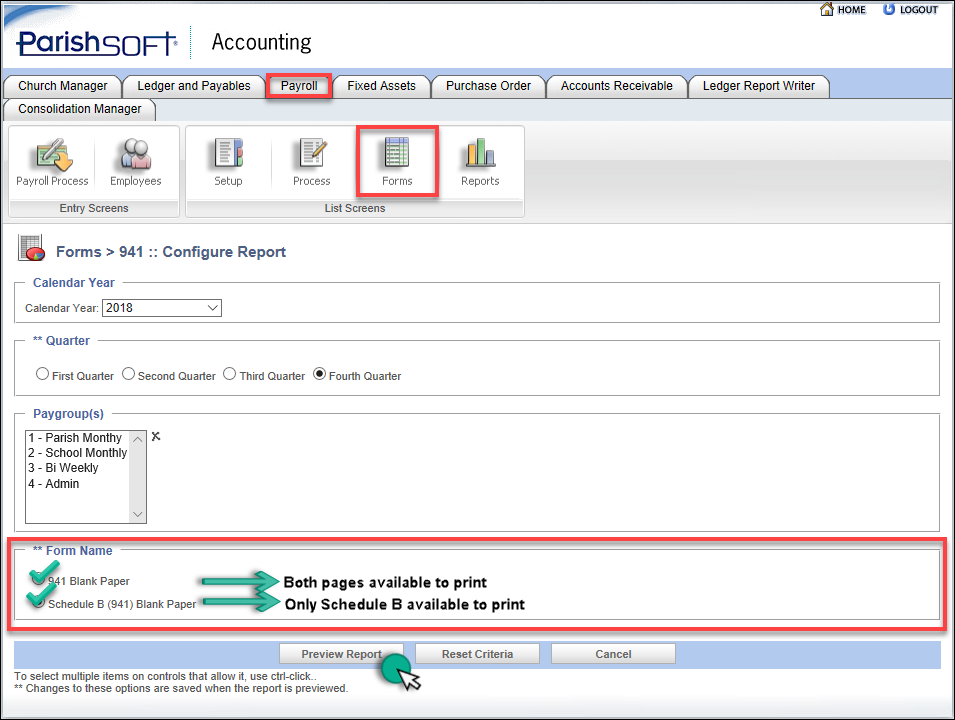Select Schedule B (941) Blank Paper option
Screen dimensions: 955x720
click(38, 602)
